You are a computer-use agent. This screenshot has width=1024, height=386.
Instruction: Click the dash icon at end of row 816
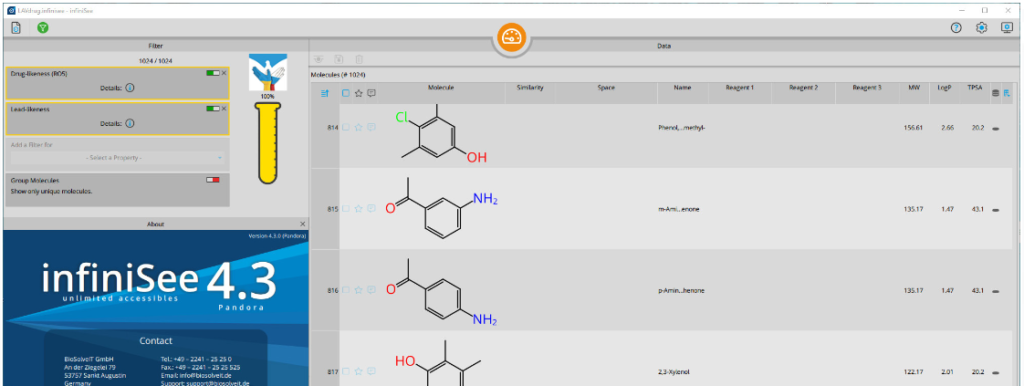pos(996,291)
